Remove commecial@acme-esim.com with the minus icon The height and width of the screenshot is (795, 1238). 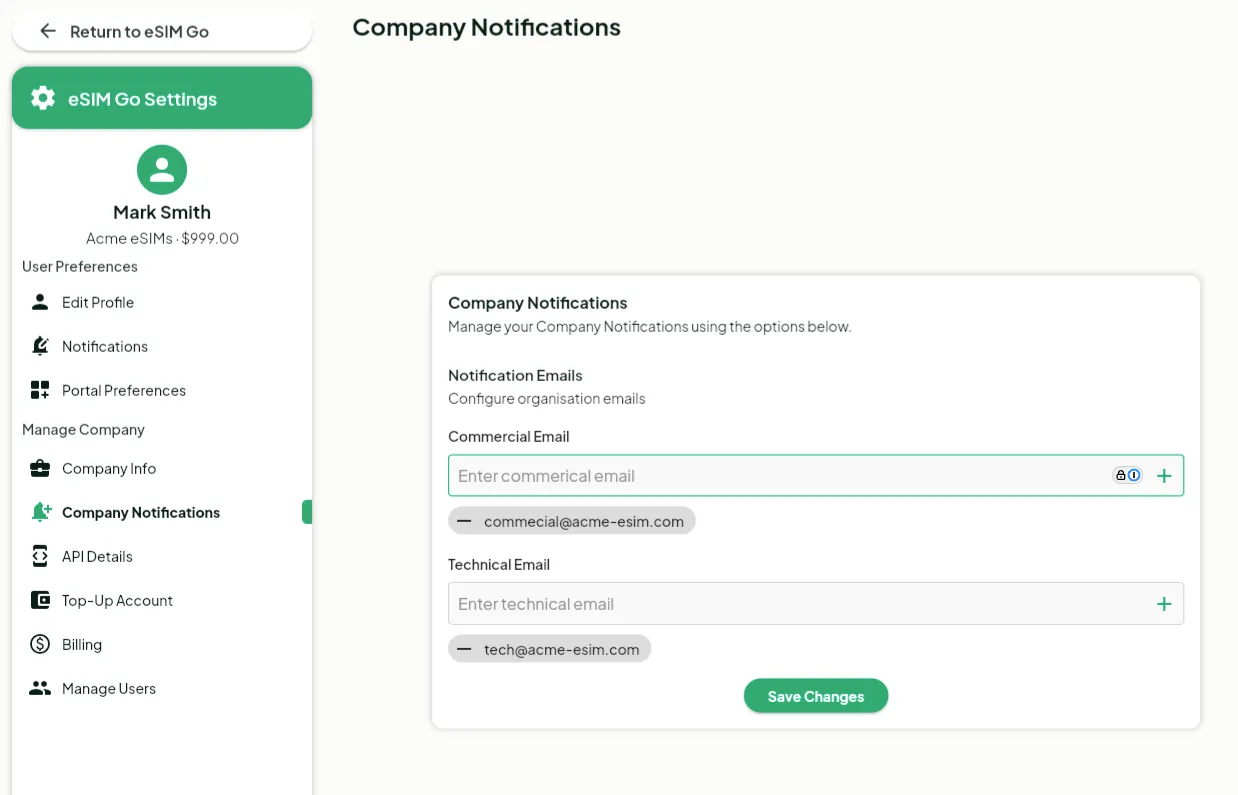(x=464, y=521)
